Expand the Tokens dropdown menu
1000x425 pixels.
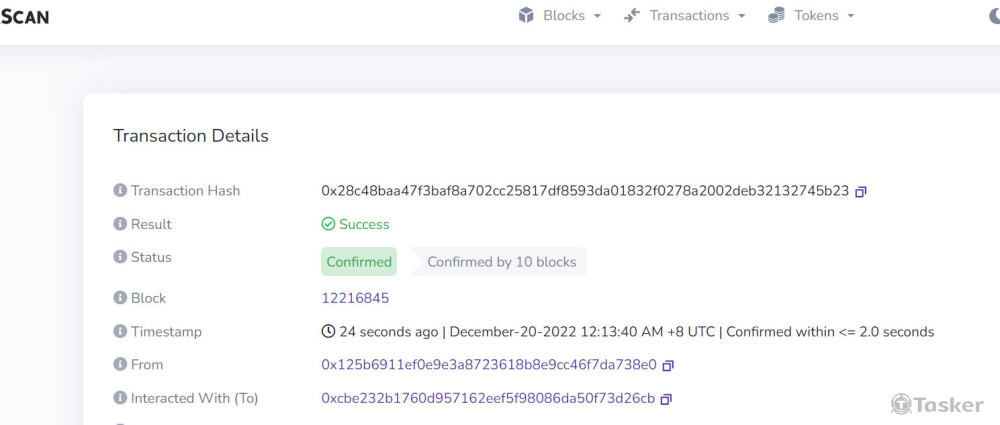click(x=811, y=16)
